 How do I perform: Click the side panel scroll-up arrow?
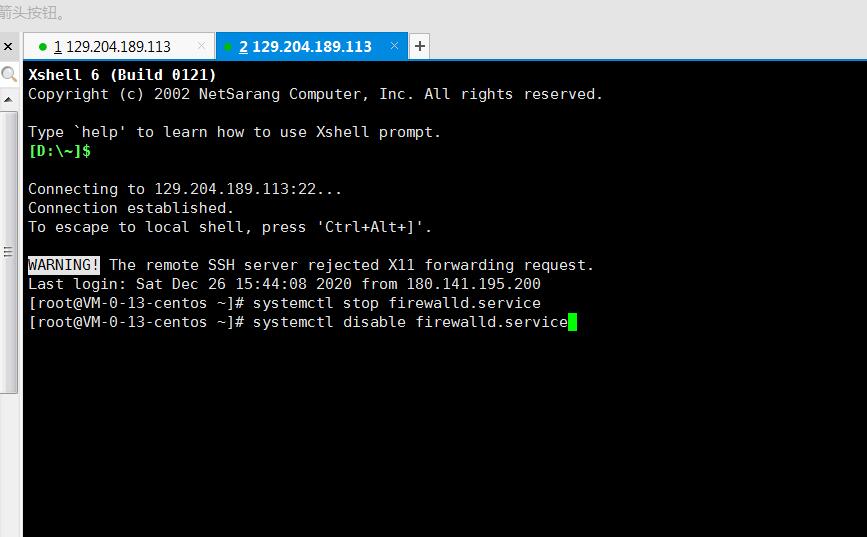coord(9,99)
